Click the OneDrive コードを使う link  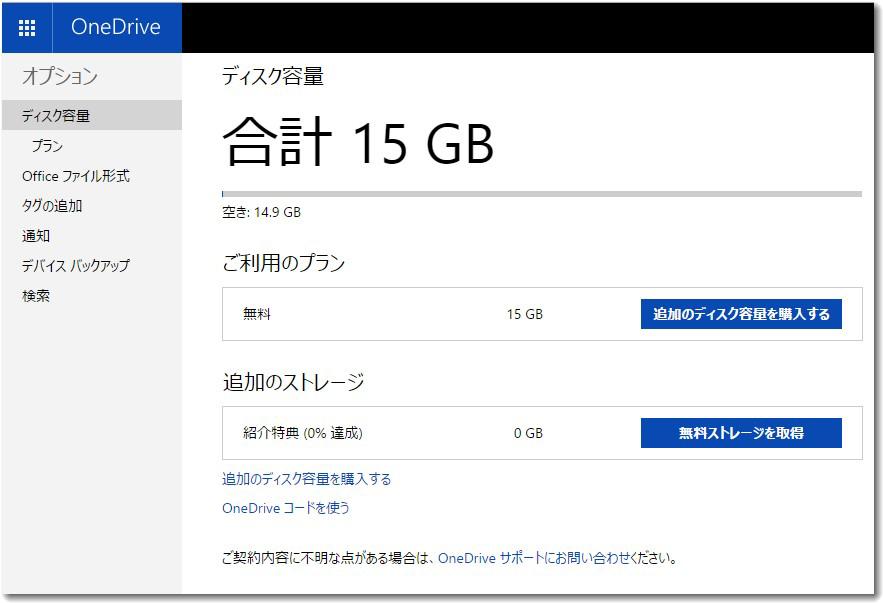286,508
